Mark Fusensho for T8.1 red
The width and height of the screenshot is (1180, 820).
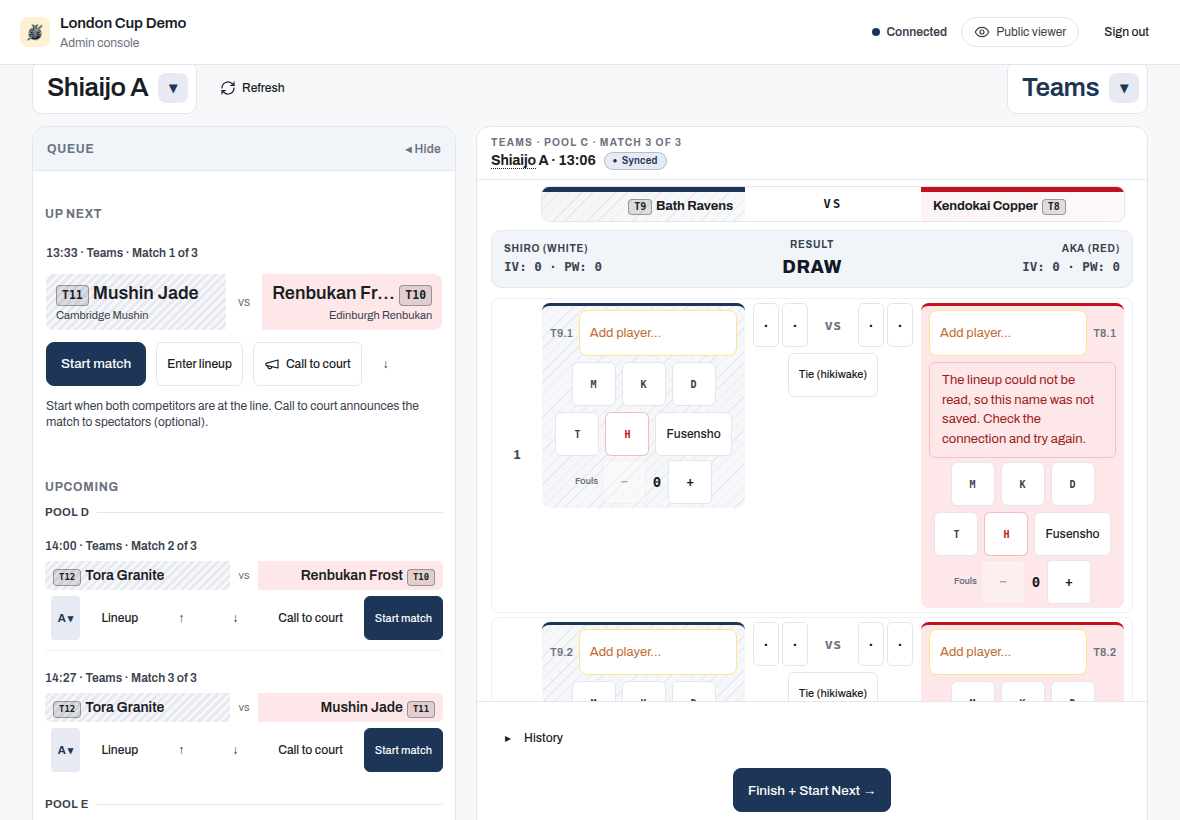(x=1072, y=534)
